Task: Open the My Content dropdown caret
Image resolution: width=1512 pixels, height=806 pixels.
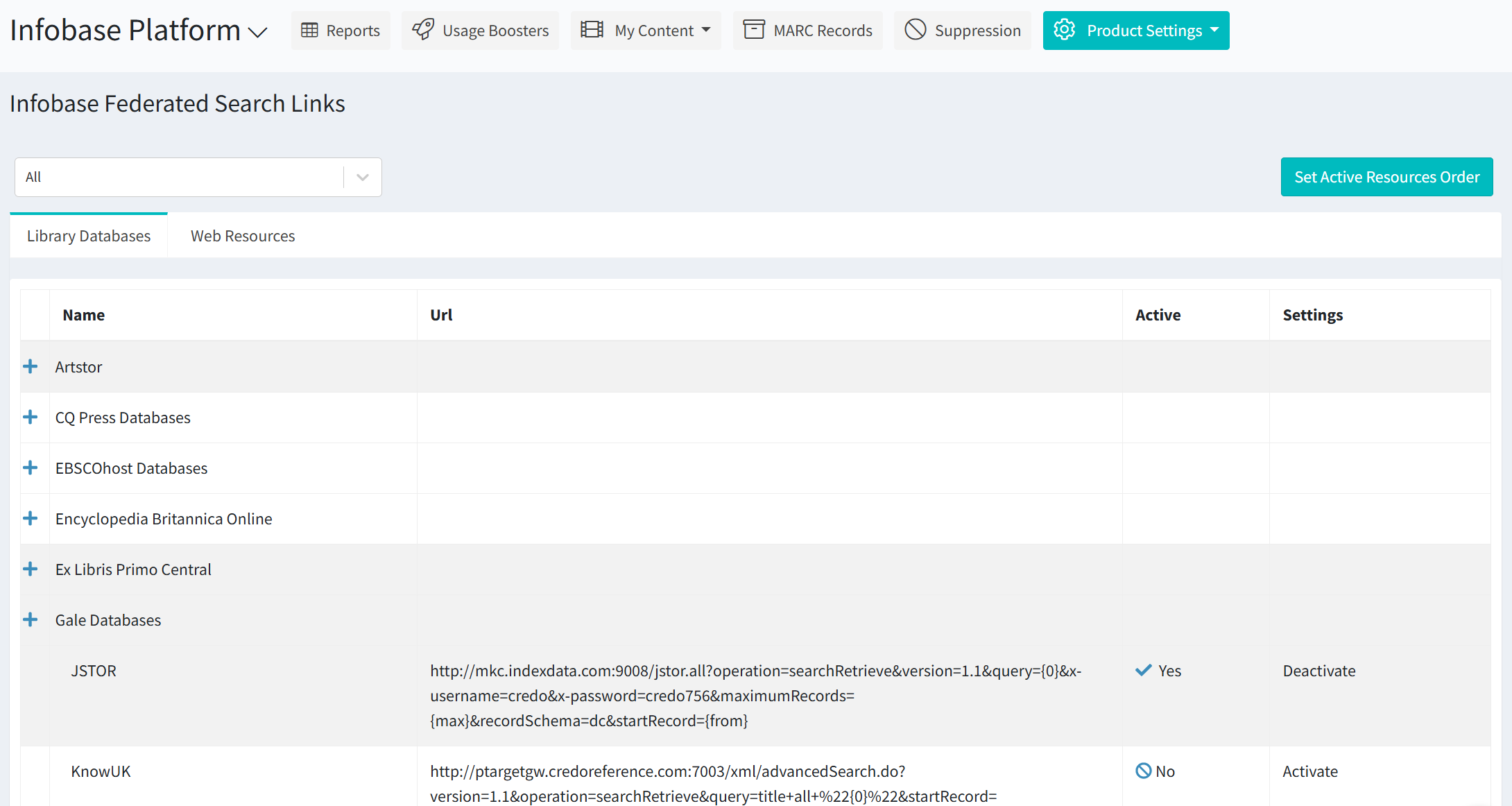Action: point(706,30)
